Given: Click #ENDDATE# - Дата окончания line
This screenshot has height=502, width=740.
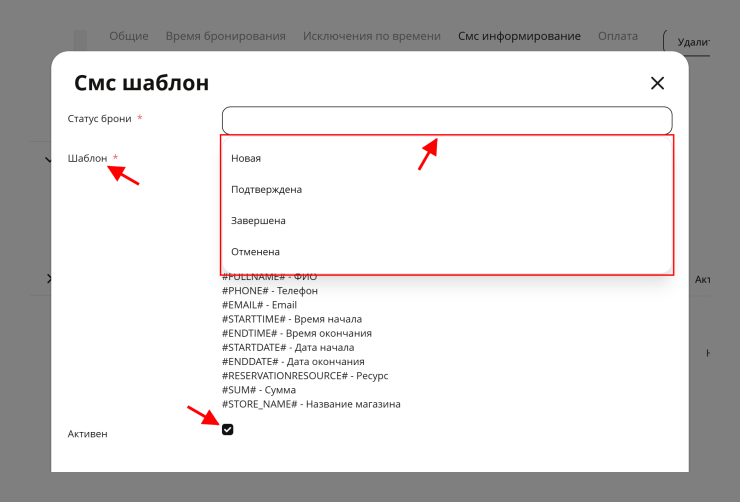Looking at the screenshot, I should 293,361.
